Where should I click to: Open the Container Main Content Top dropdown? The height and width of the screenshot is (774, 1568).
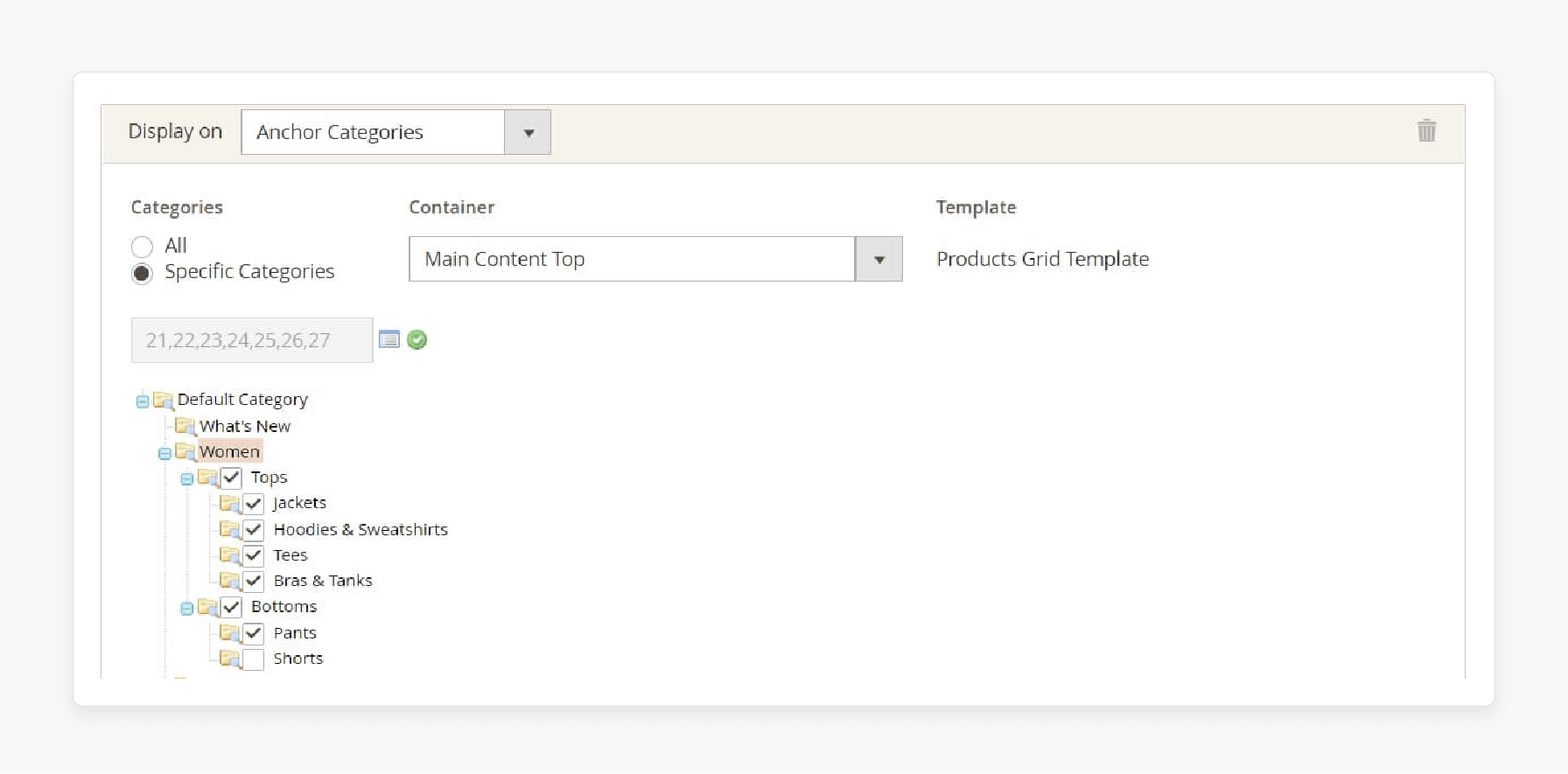pos(655,259)
